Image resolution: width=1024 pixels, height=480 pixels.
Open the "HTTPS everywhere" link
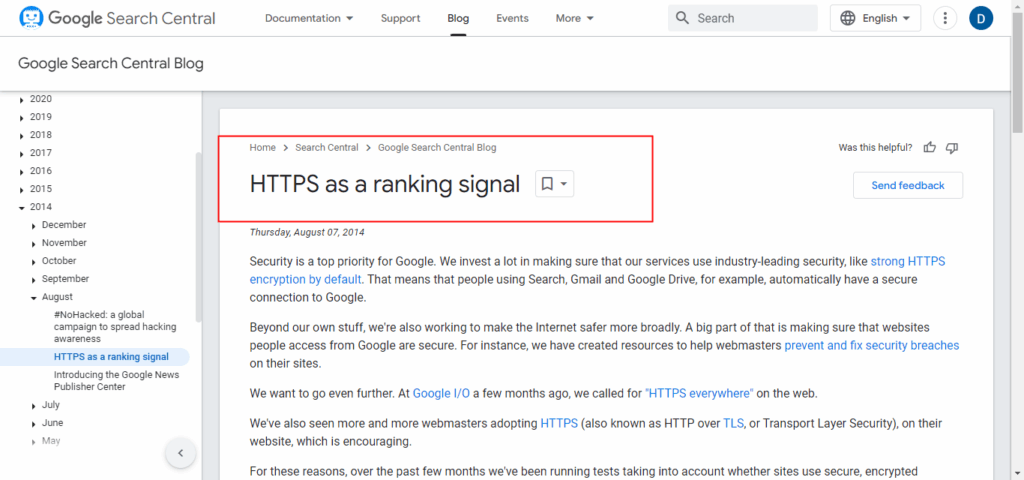699,394
